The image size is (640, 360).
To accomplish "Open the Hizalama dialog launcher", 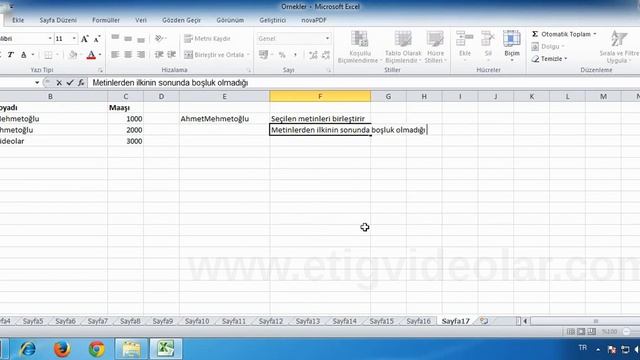I will [x=249, y=70].
